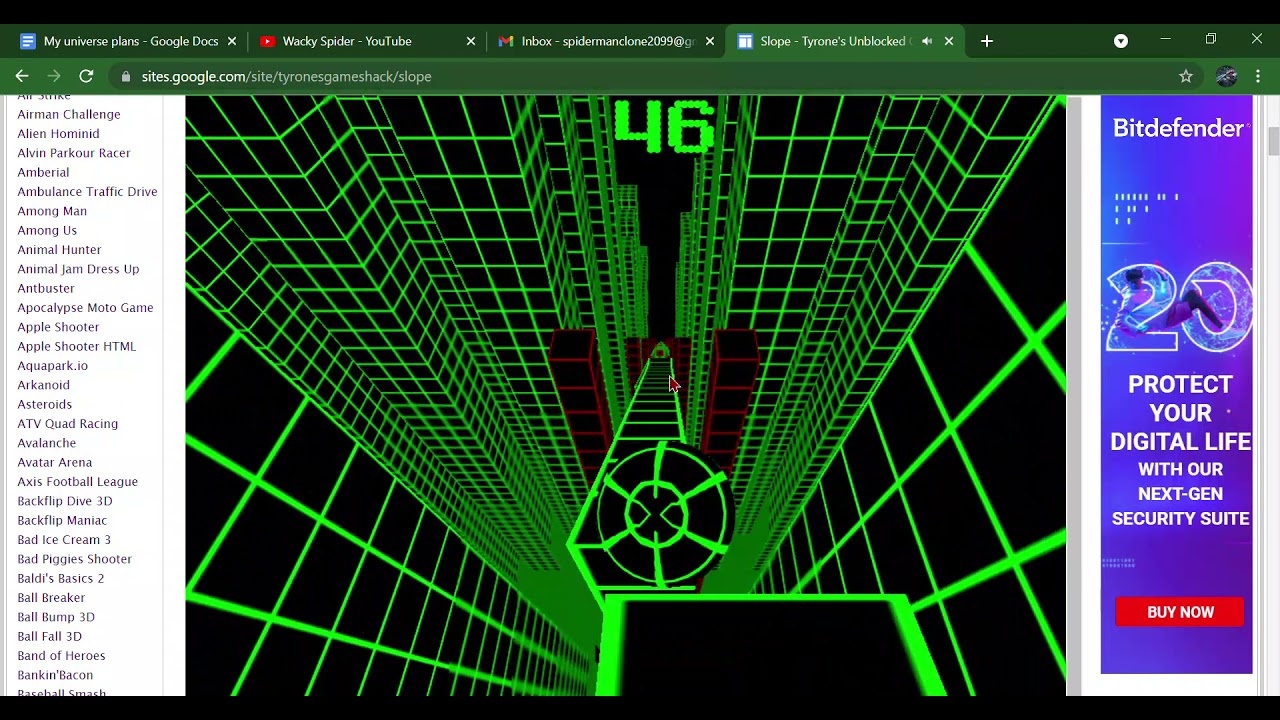Open the tab search dropdown arrow
Image resolution: width=1280 pixels, height=720 pixels.
click(x=1121, y=41)
